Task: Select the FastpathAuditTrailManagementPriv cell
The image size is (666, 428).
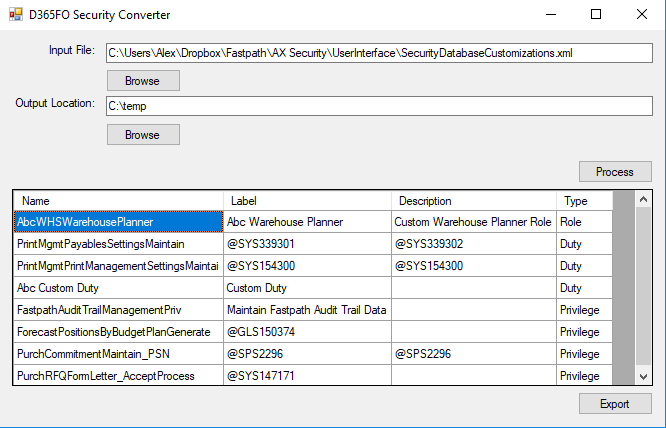Action: pyautogui.click(x=119, y=310)
